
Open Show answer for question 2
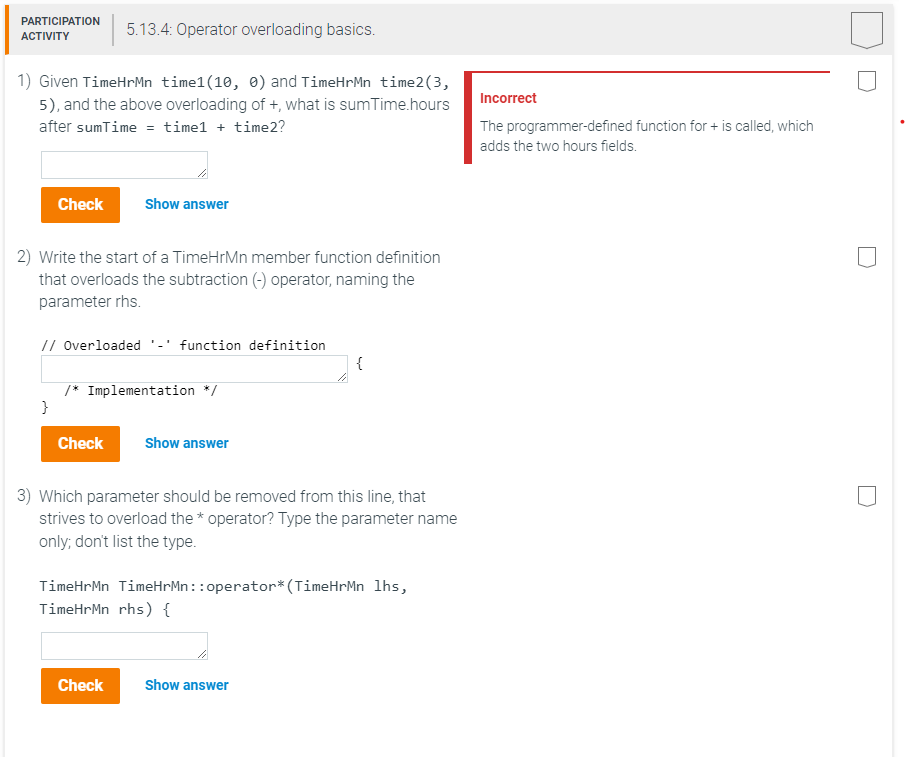186,443
